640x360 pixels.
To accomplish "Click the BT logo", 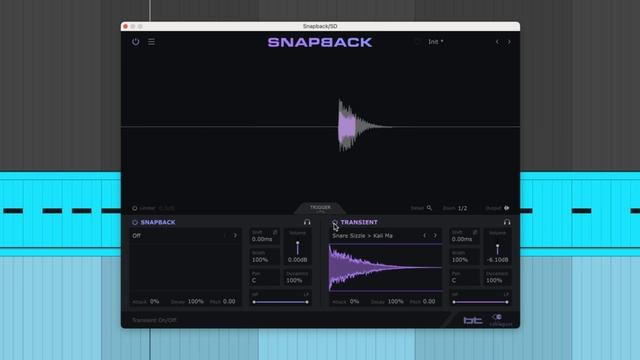I will tap(473, 320).
